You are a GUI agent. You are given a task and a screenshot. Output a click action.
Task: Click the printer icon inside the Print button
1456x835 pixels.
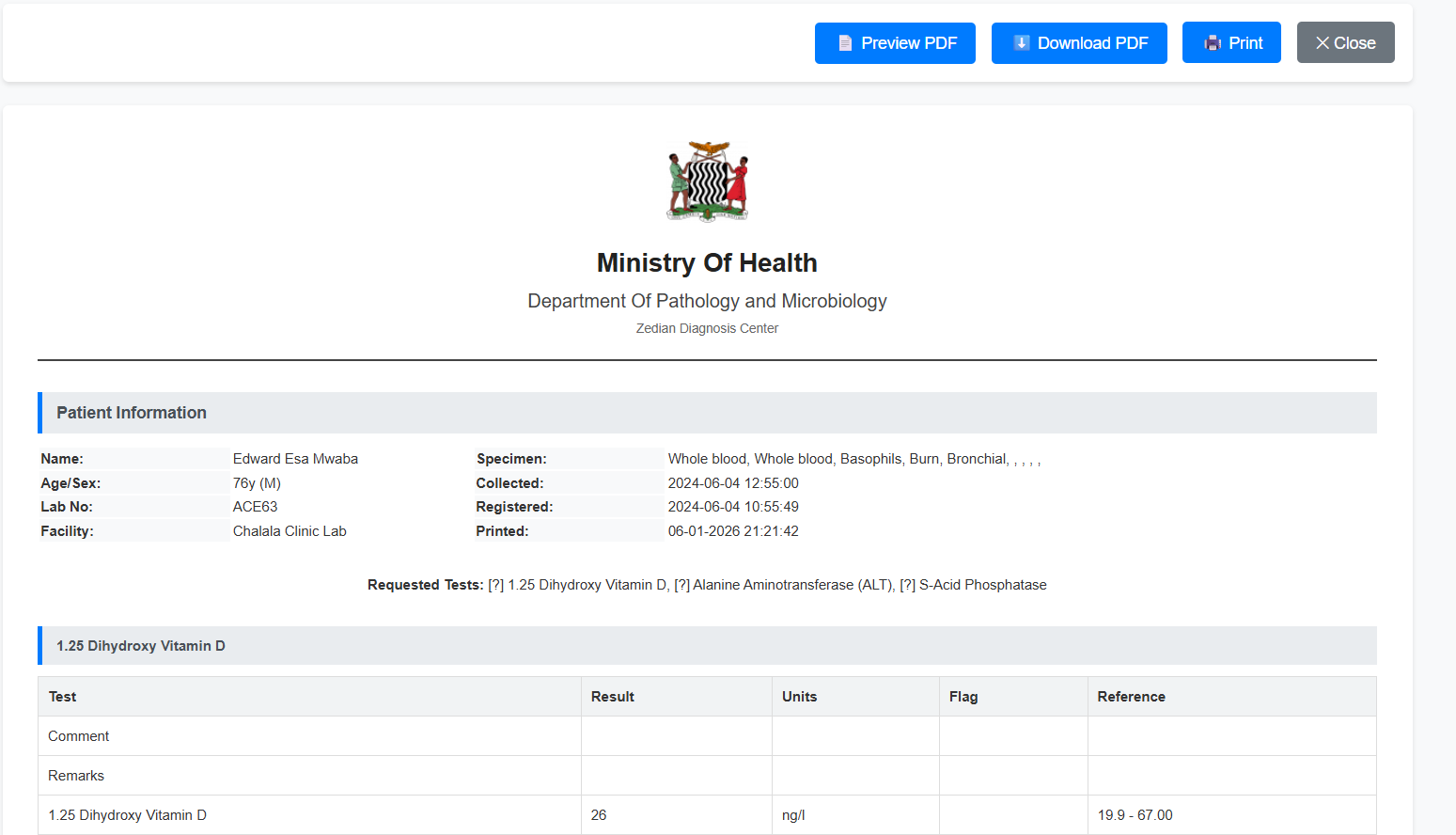tap(1212, 42)
